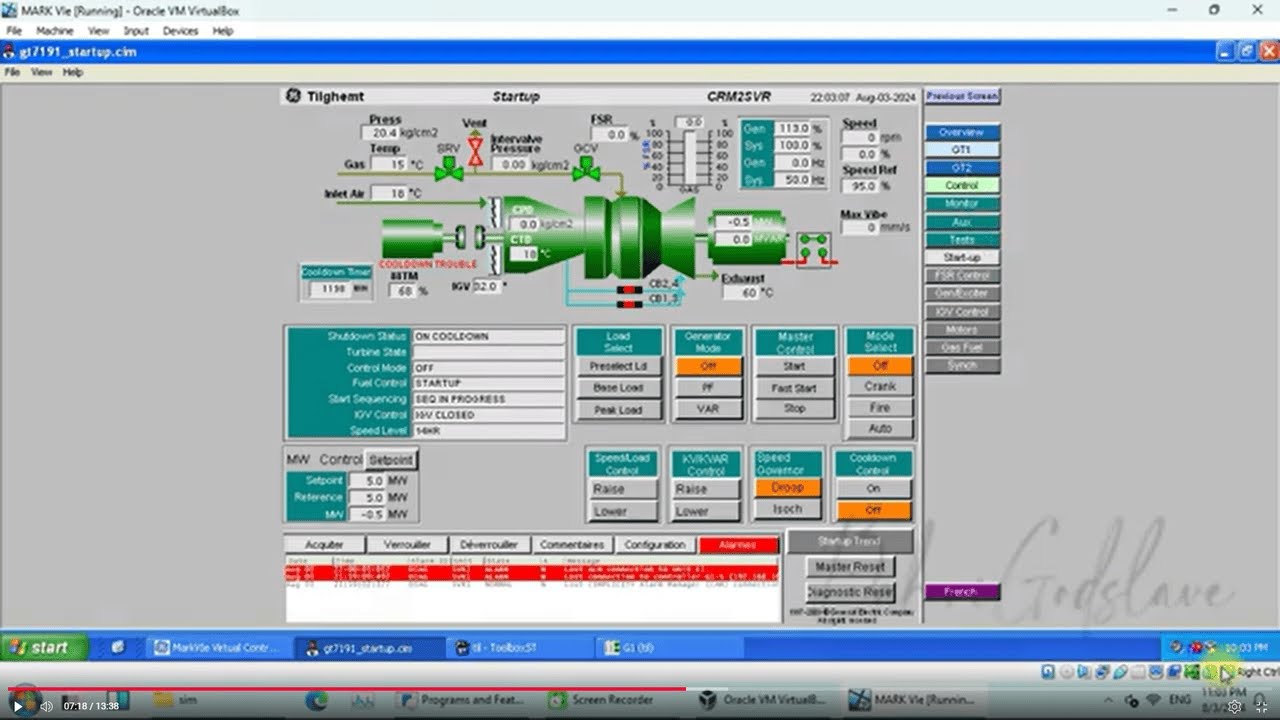Select Crank in Mode Select
Viewport: 1280px width, 720px height.
880,386
